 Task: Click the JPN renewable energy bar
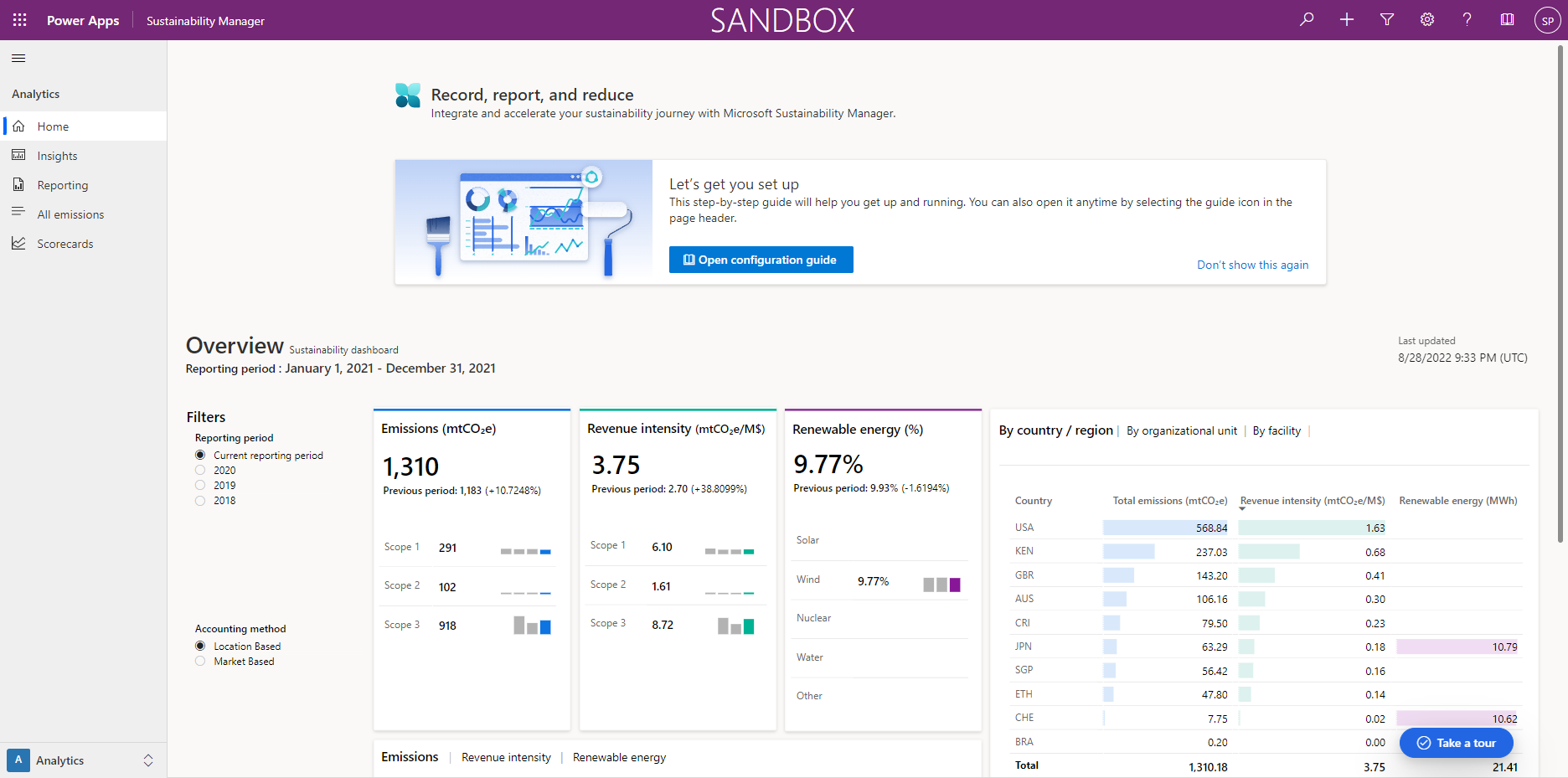click(x=1457, y=647)
